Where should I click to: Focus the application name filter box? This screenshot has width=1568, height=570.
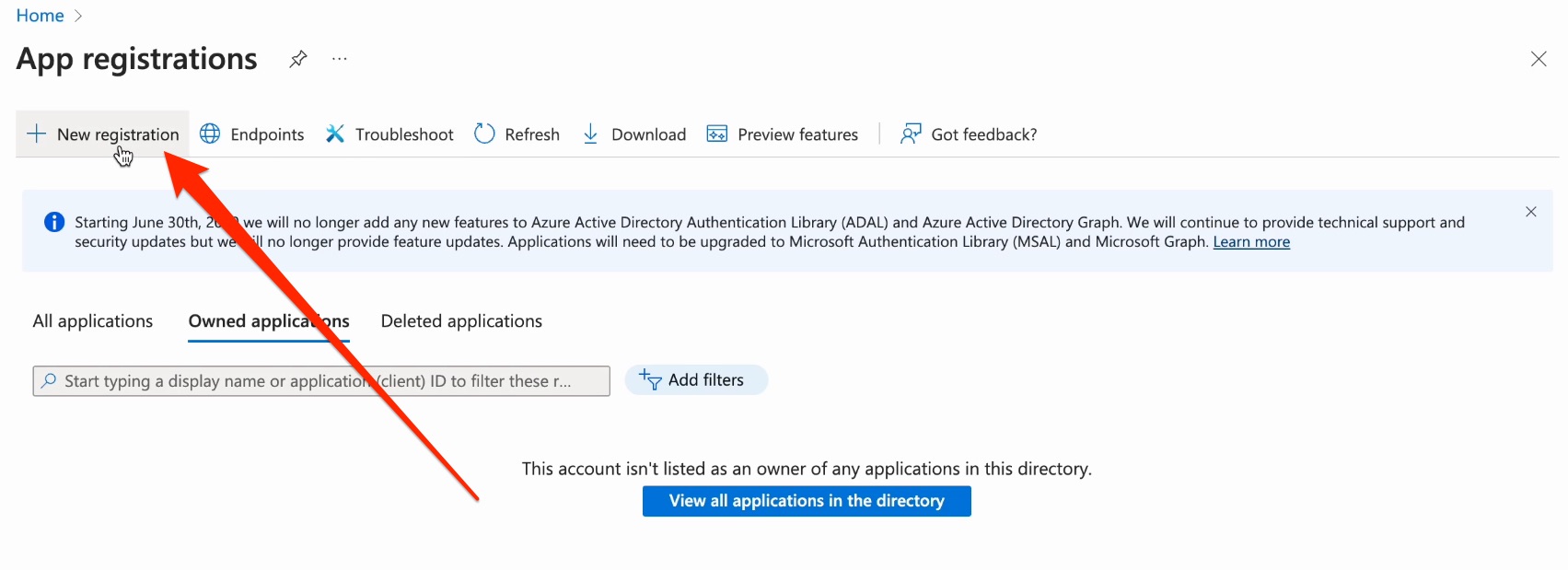coord(321,381)
